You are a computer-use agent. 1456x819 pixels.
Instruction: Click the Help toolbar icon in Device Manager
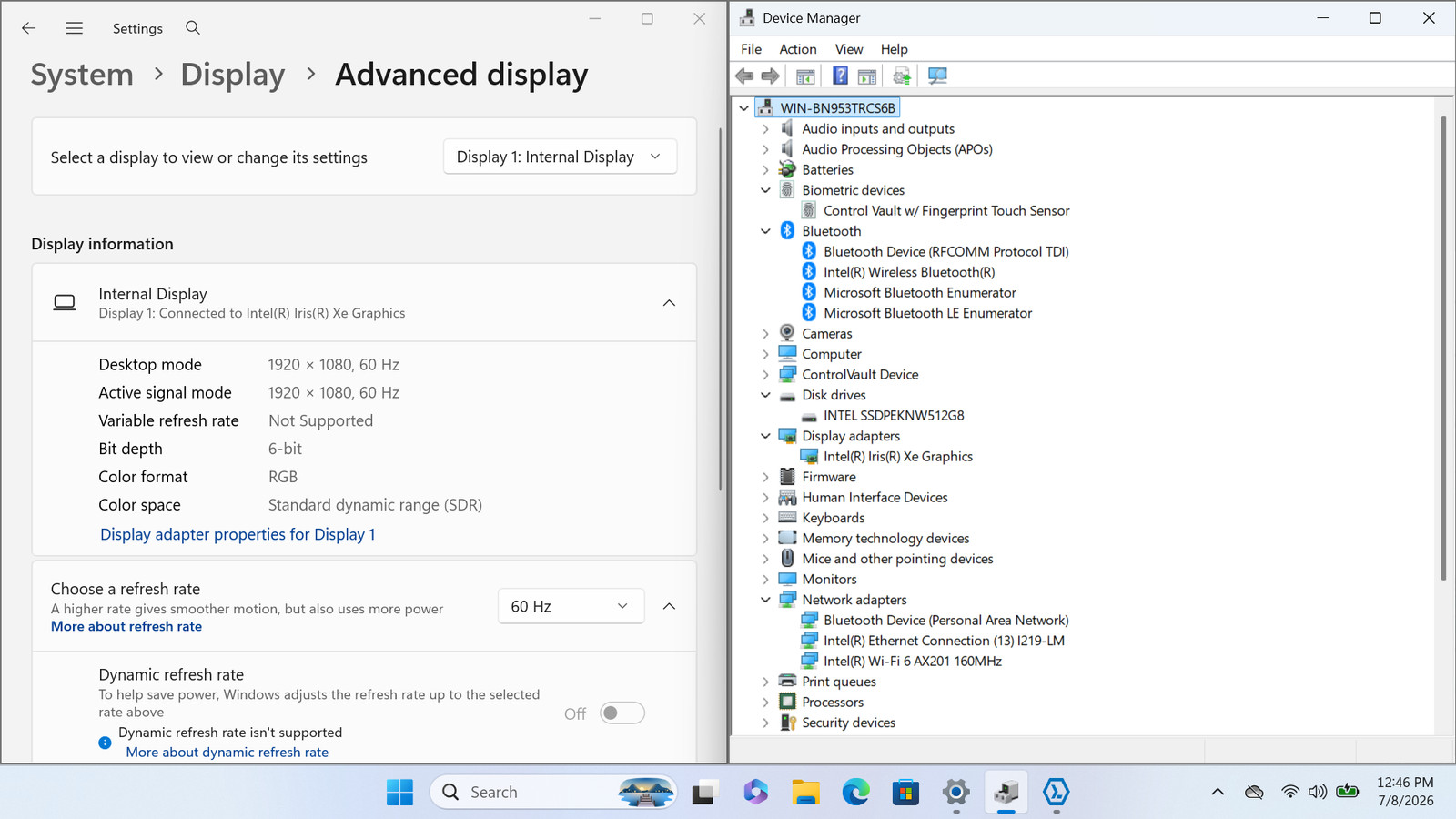840,76
